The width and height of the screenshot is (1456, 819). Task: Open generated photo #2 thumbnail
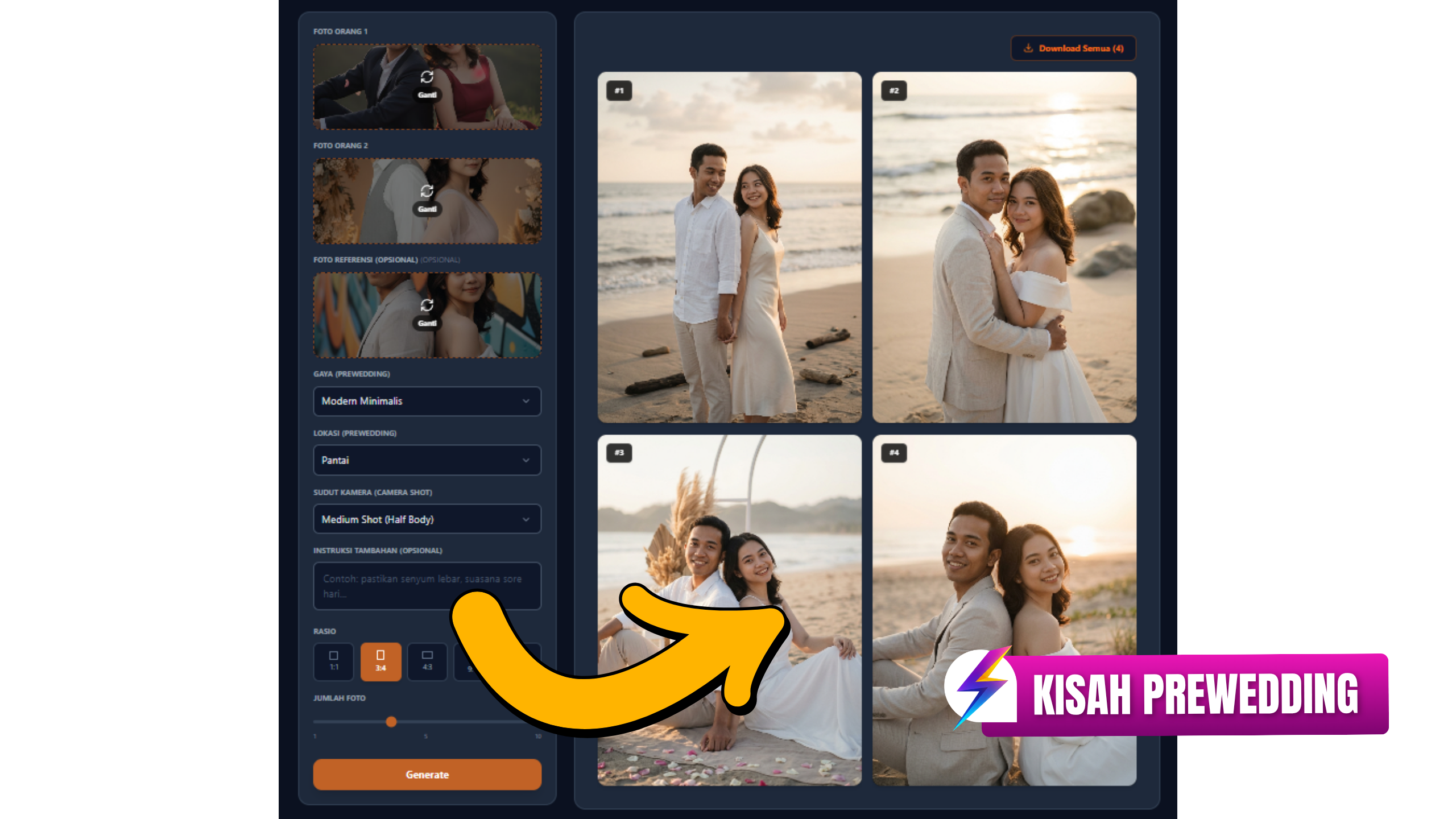pos(1004,247)
